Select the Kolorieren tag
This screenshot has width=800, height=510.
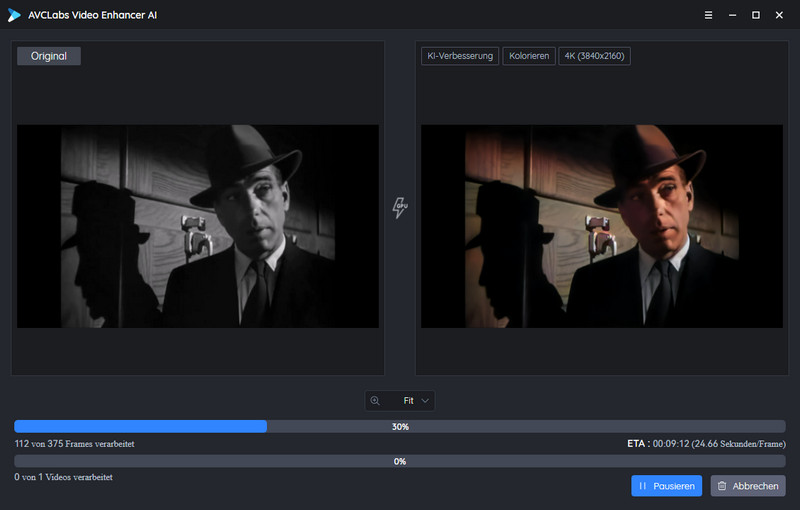click(x=529, y=56)
